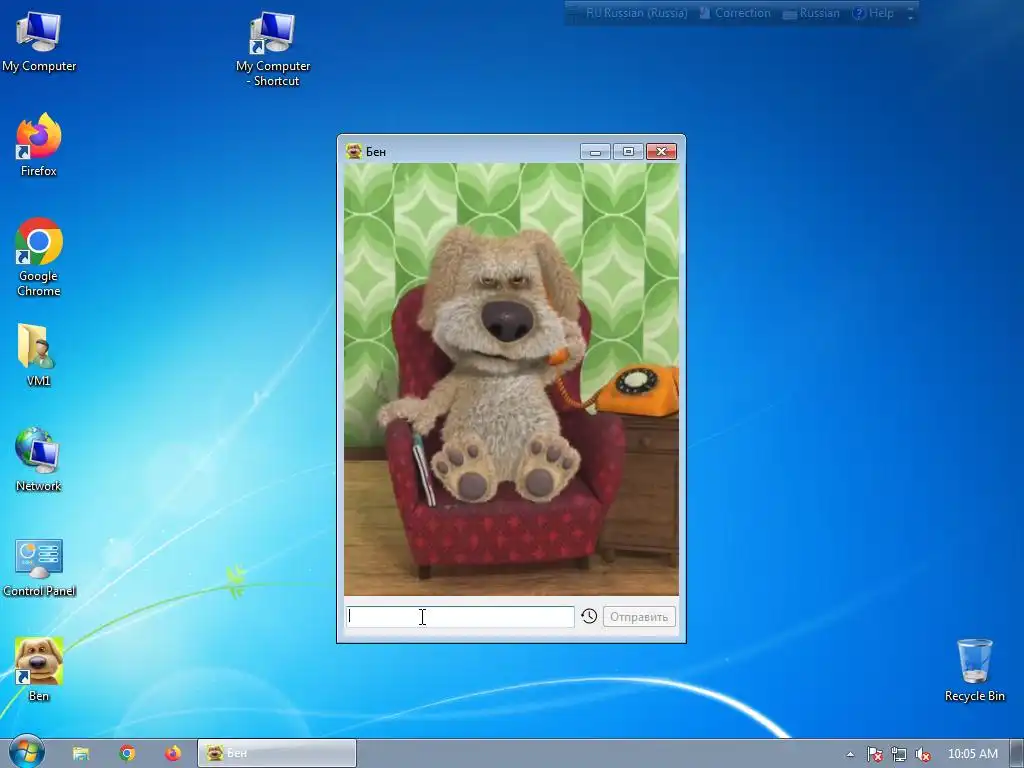1024x768 pixels.
Task: Select the Recycle Bin icon
Action: coord(974,670)
